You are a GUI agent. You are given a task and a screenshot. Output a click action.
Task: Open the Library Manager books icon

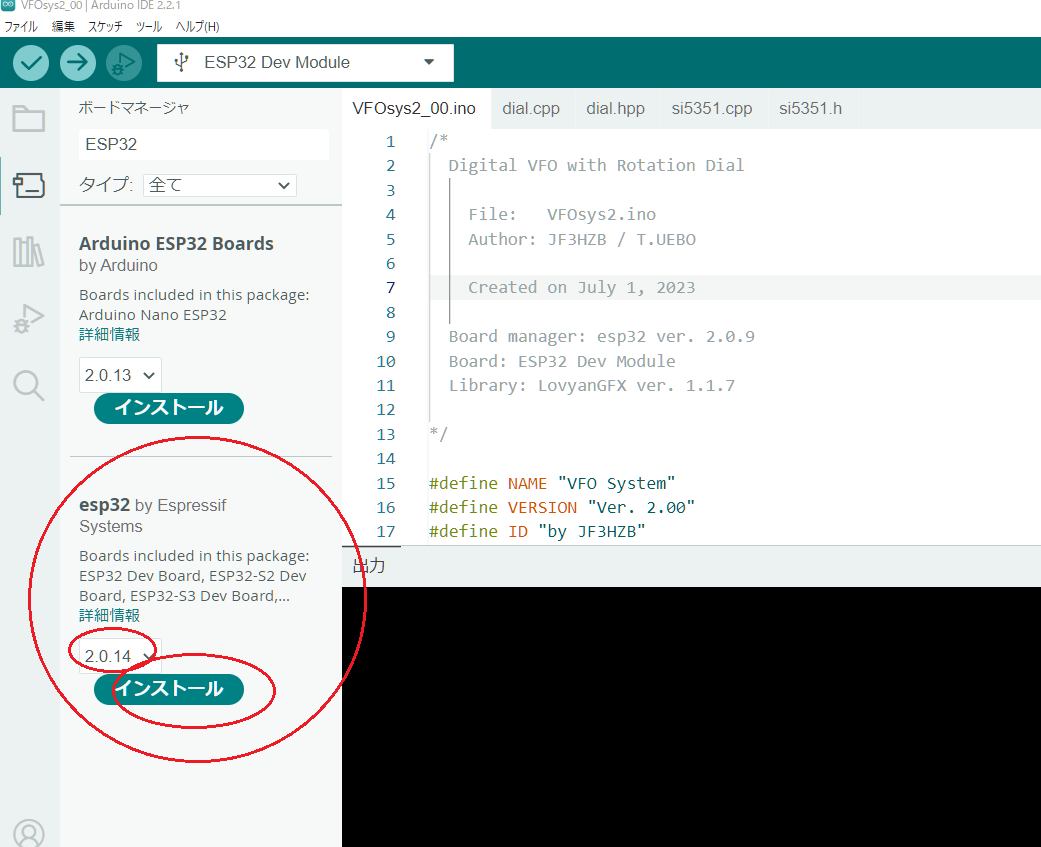tap(29, 252)
